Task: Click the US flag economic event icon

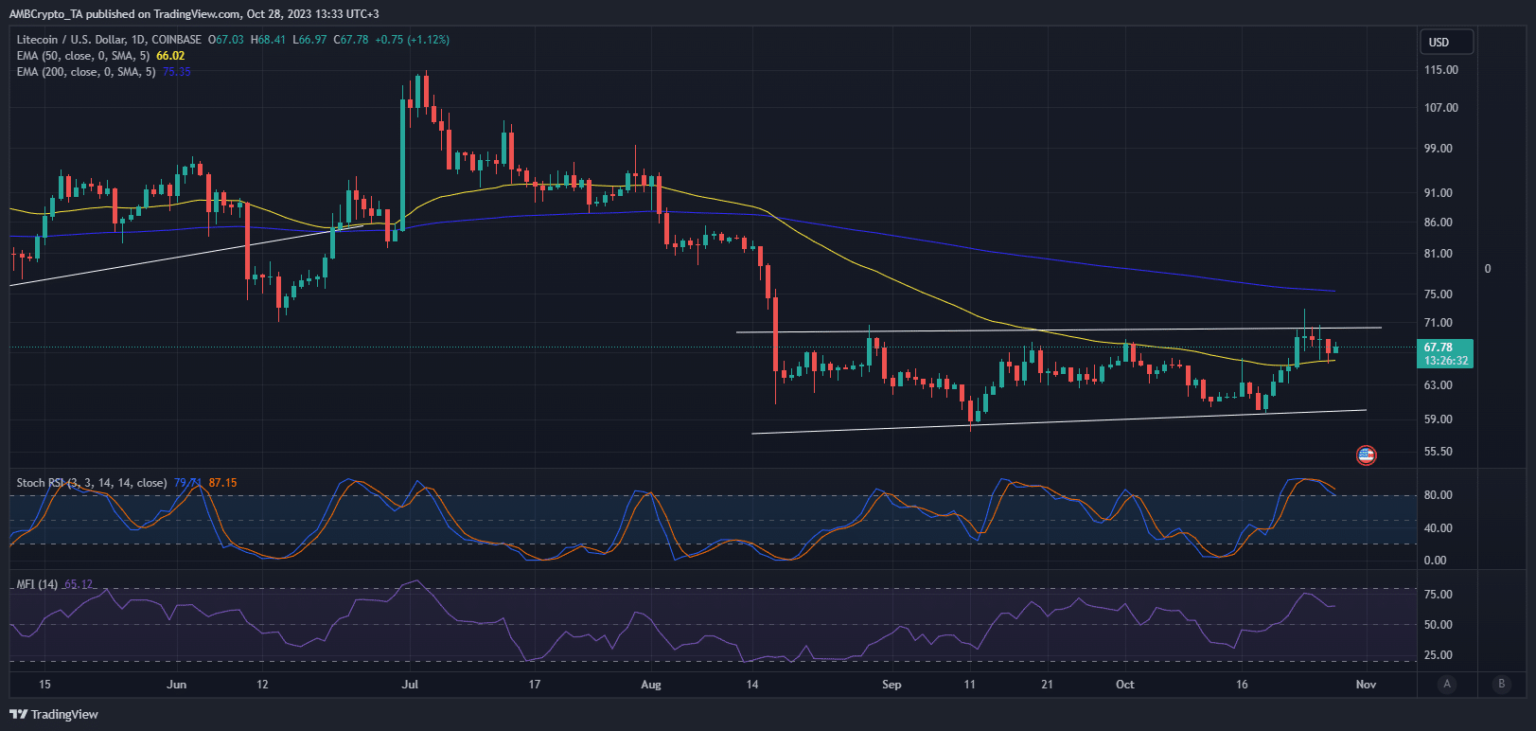Action: [1366, 455]
